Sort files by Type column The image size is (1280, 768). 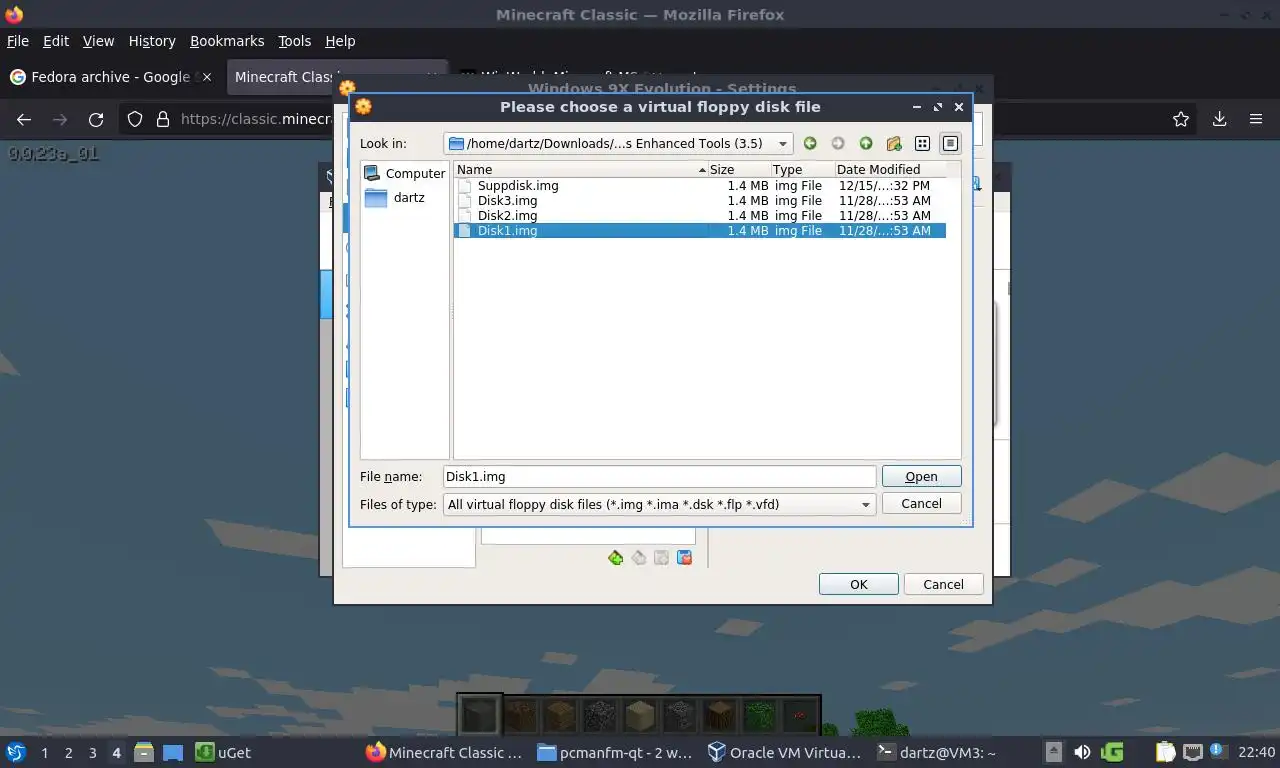(x=802, y=169)
